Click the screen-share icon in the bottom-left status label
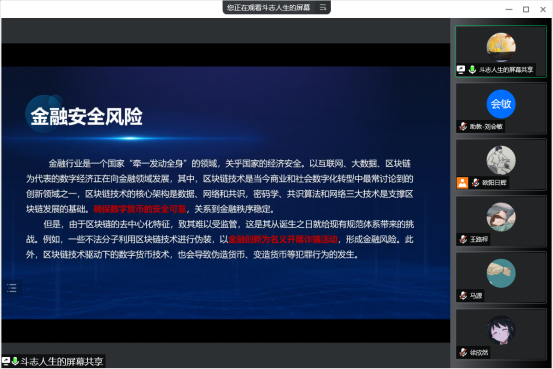Viewport: 553px width, 369px height. pos(6,361)
